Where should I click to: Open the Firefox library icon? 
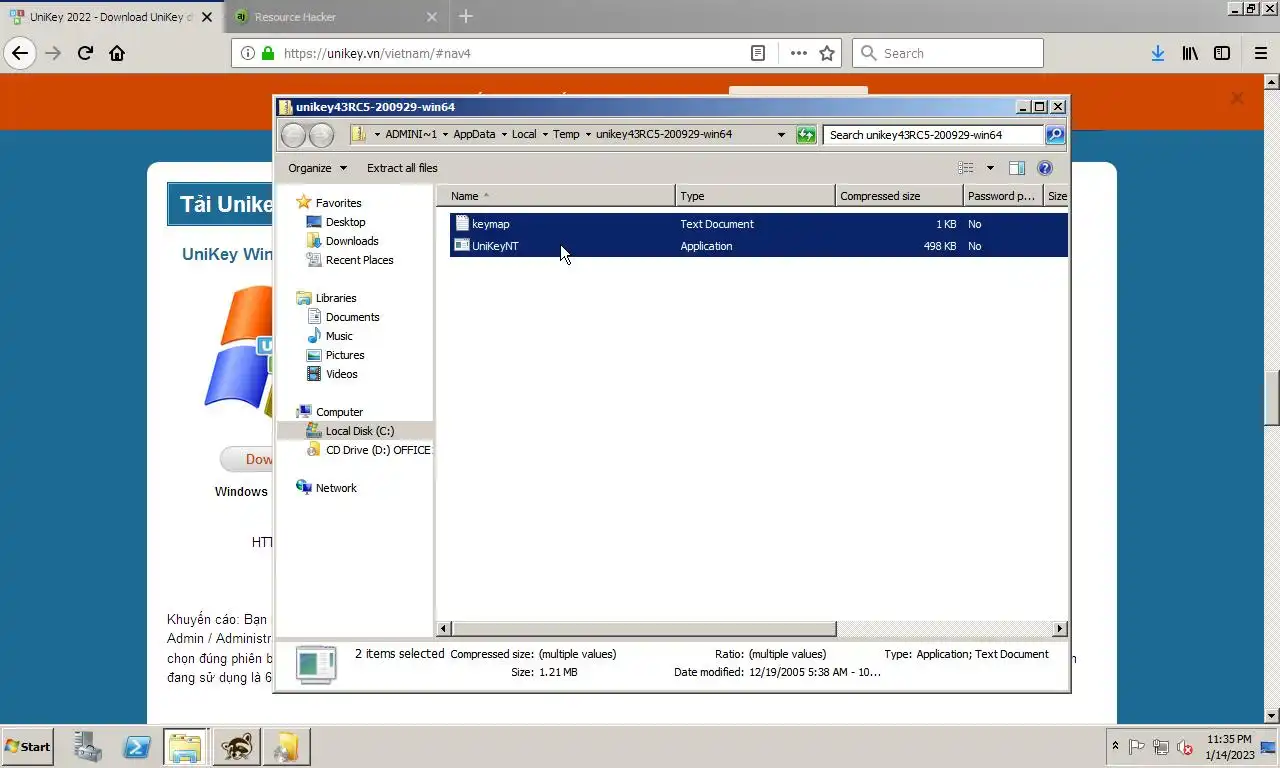click(x=1190, y=53)
